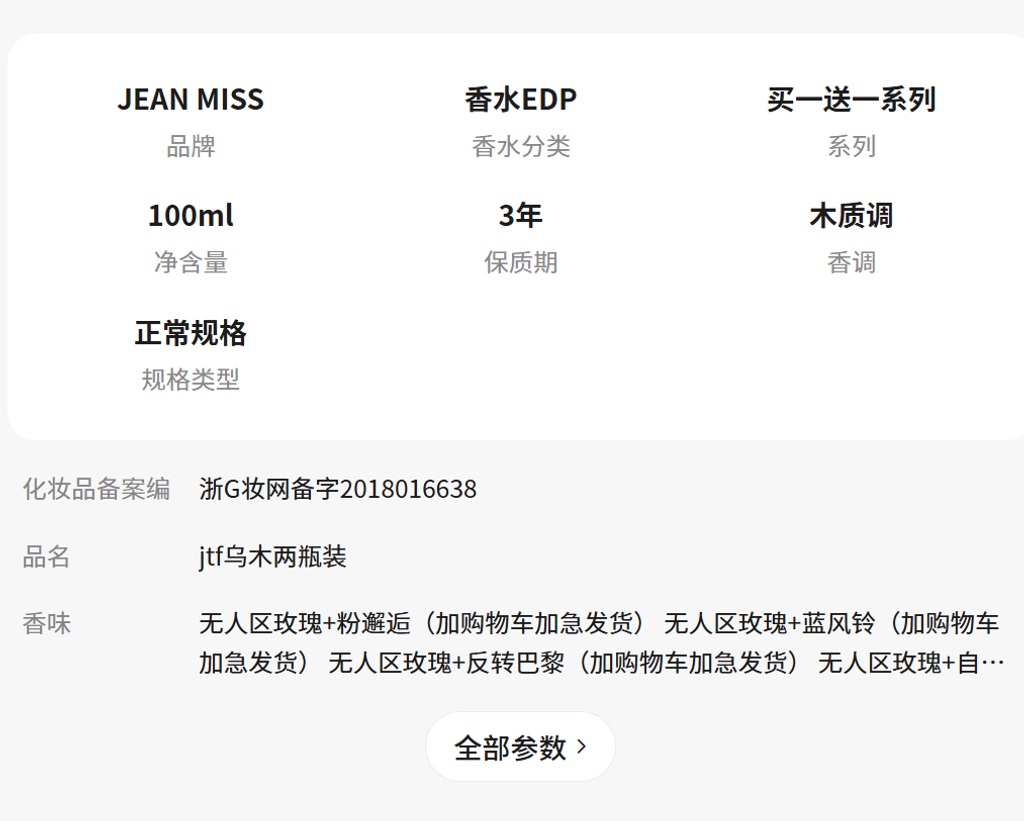This screenshot has height=821, width=1024.
Task: Click the 保质期 label text
Action: [520, 263]
